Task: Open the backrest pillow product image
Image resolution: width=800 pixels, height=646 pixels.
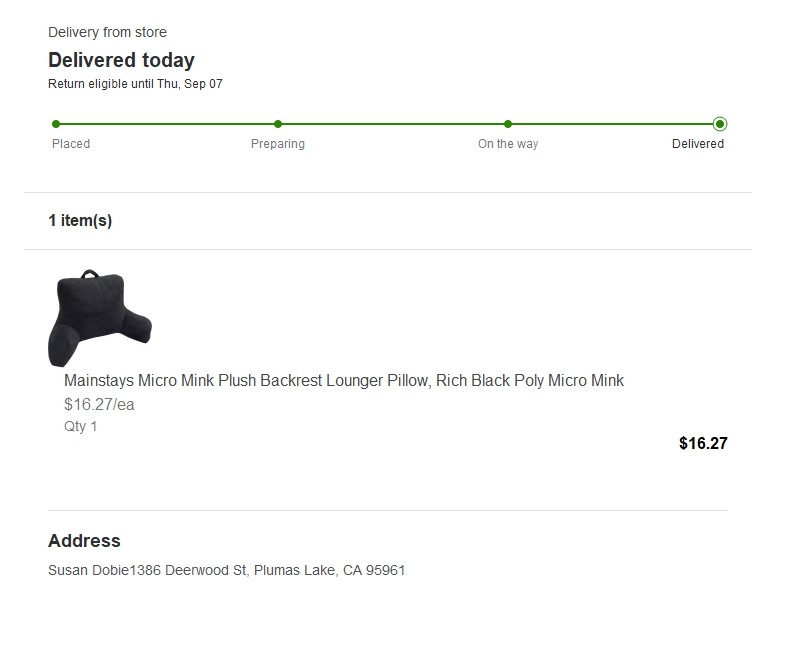Action: (x=100, y=318)
